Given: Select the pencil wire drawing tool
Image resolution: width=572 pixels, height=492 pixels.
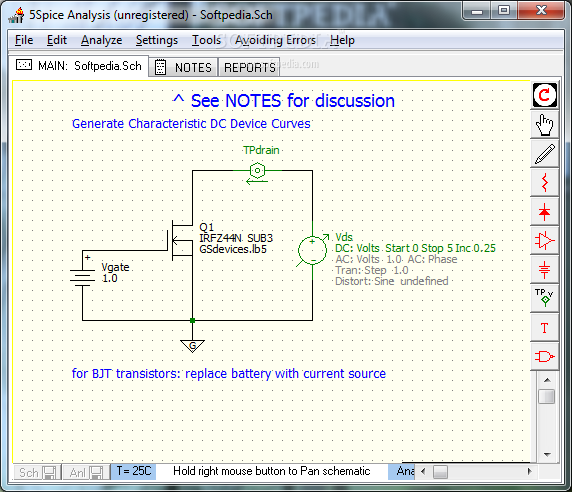Looking at the screenshot, I should (x=545, y=154).
